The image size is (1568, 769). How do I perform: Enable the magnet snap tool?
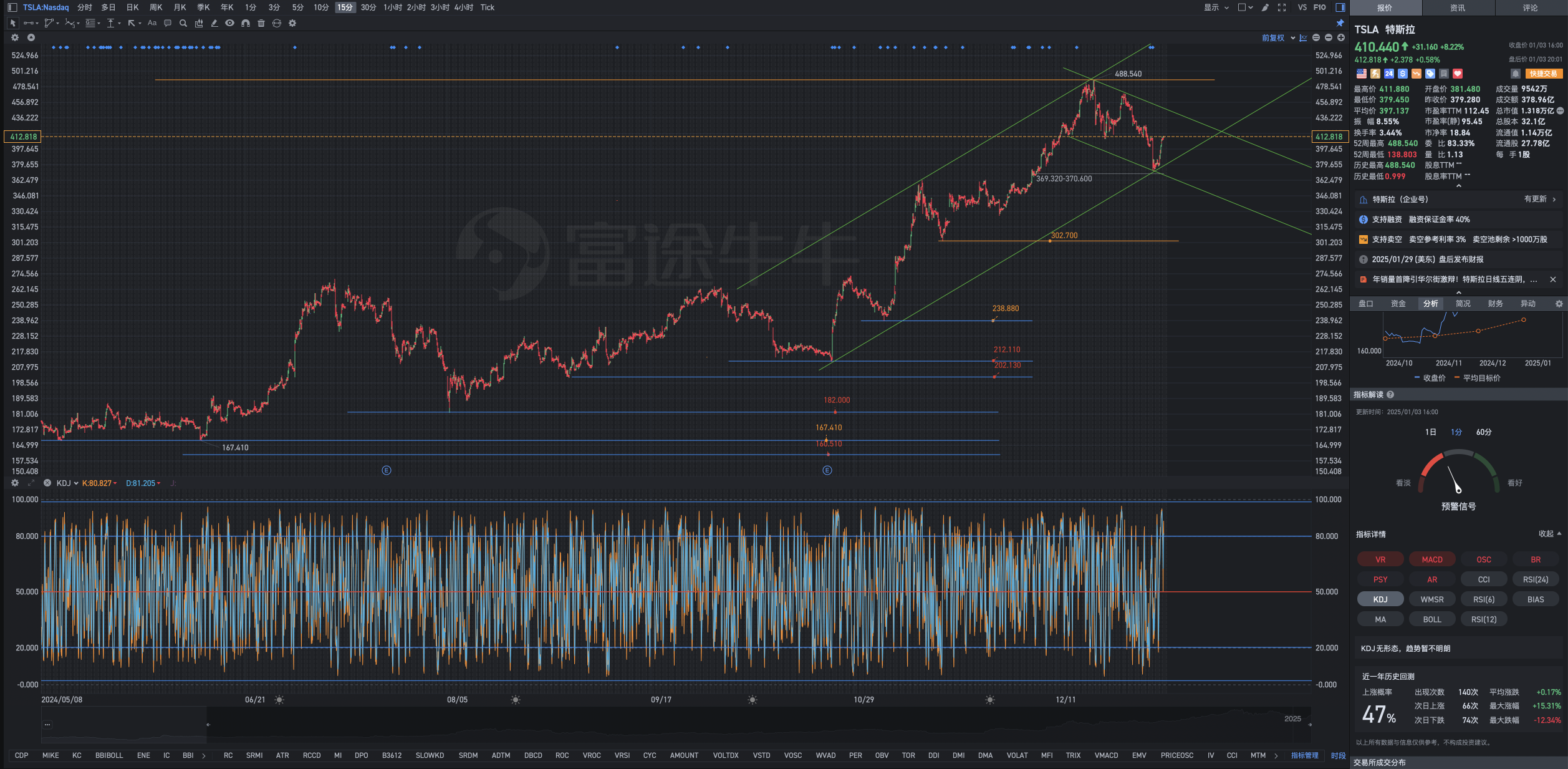pyautogui.click(x=246, y=23)
